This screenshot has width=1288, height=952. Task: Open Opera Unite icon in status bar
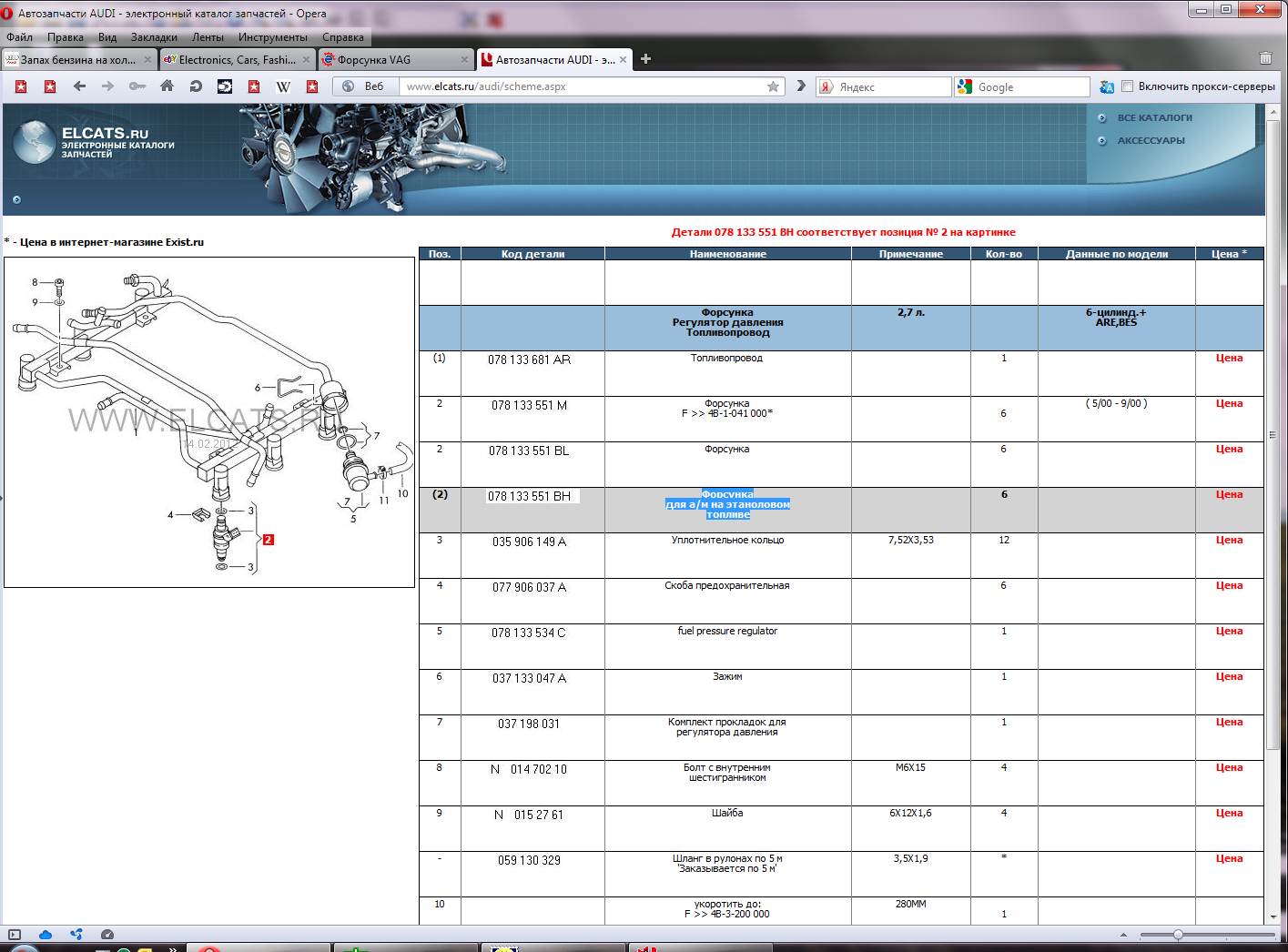click(76, 935)
